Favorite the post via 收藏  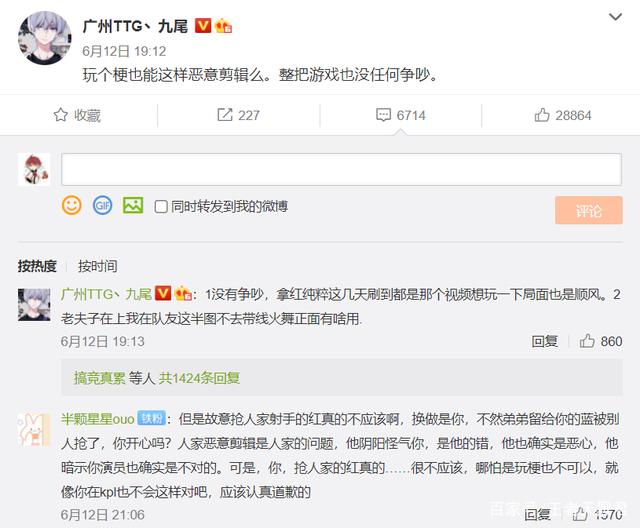pyautogui.click(x=78, y=115)
